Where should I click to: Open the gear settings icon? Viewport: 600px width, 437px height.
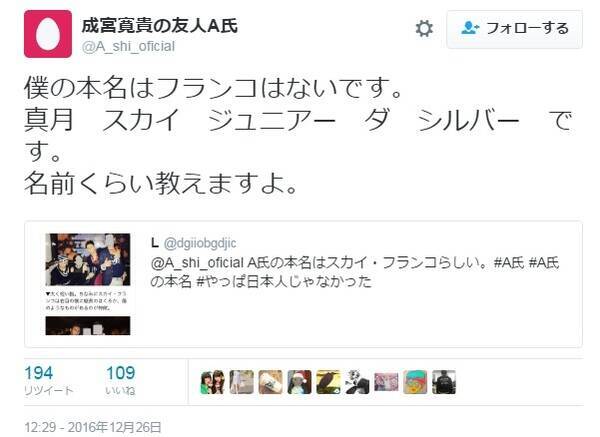[x=424, y=29]
